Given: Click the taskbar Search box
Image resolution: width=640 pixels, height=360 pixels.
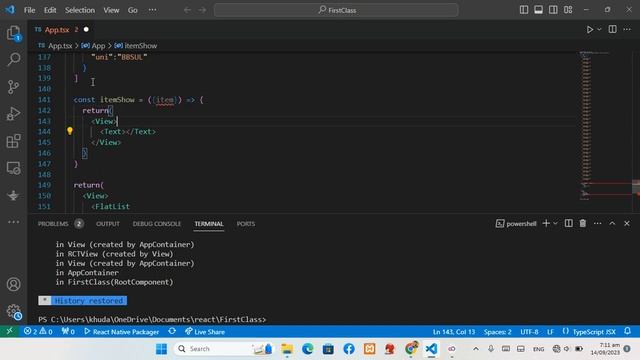Looking at the screenshot, I should tap(224, 349).
